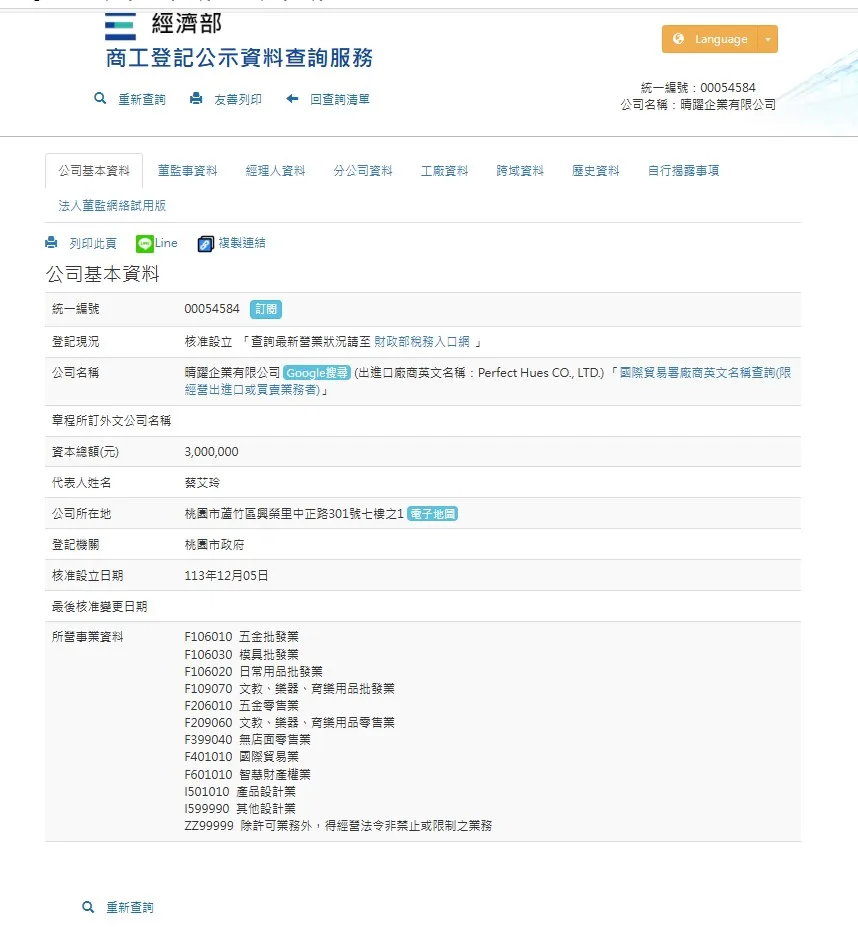Click the 列印此頁 link

click(93, 244)
